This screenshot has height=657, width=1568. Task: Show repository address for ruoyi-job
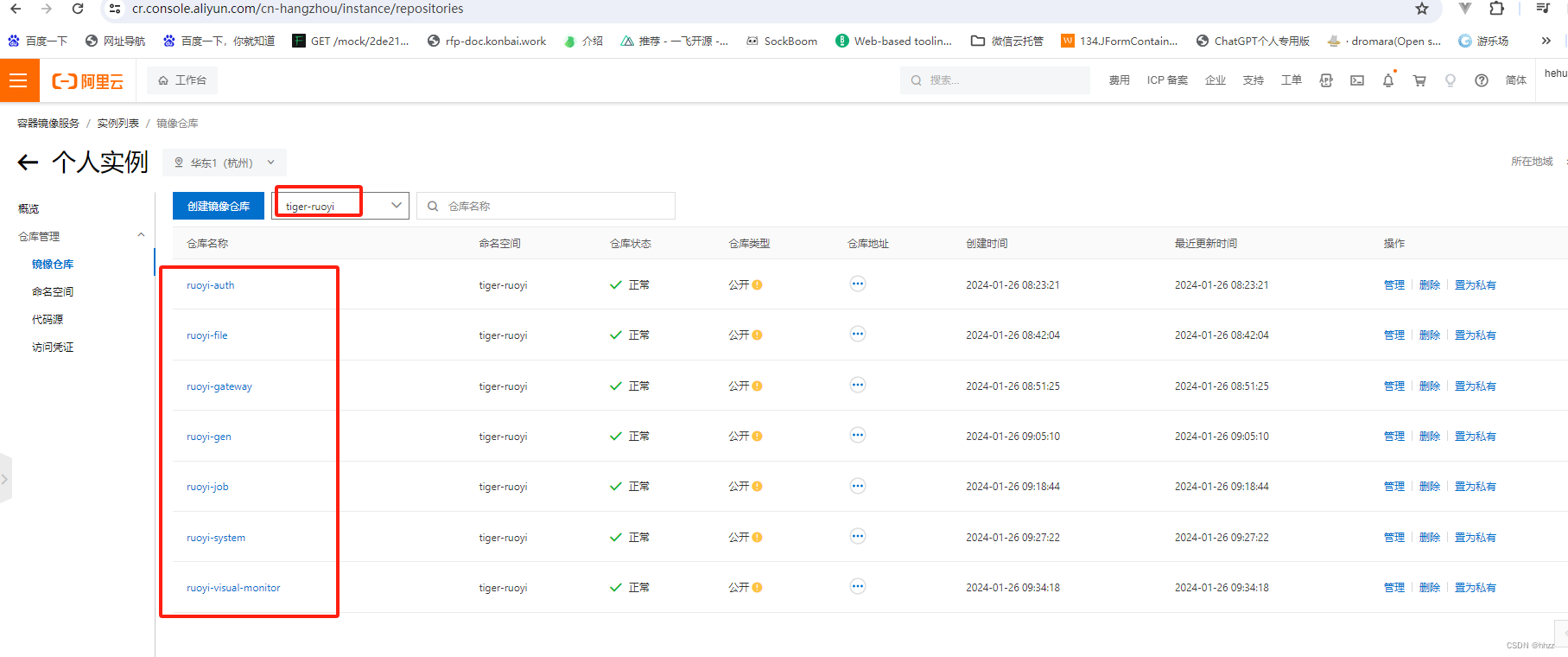pyautogui.click(x=857, y=486)
